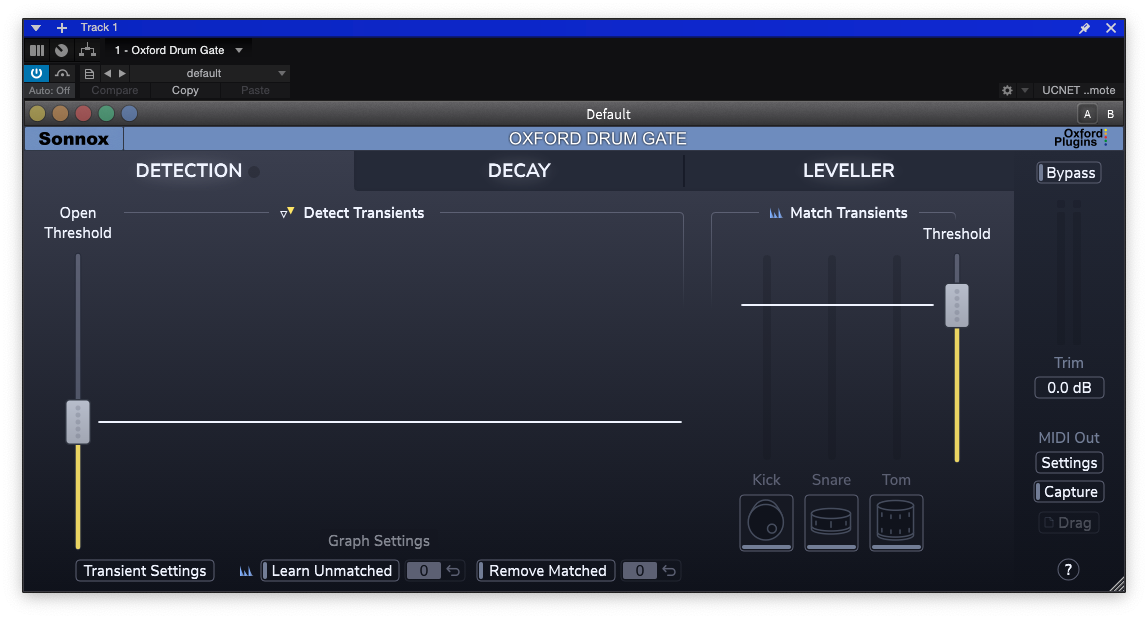Screen dimensions: 1148x619
Task: Open Transient Settings
Action: [145, 571]
